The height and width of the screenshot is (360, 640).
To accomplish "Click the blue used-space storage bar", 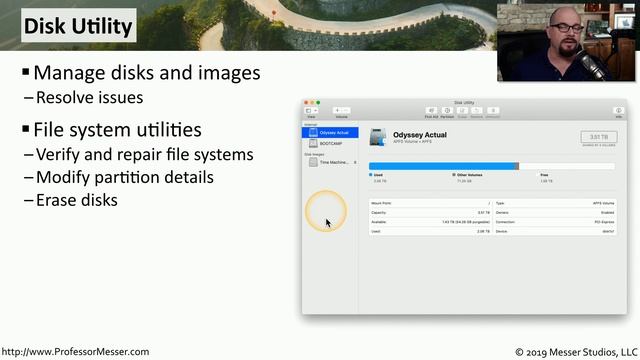I will [x=442, y=166].
